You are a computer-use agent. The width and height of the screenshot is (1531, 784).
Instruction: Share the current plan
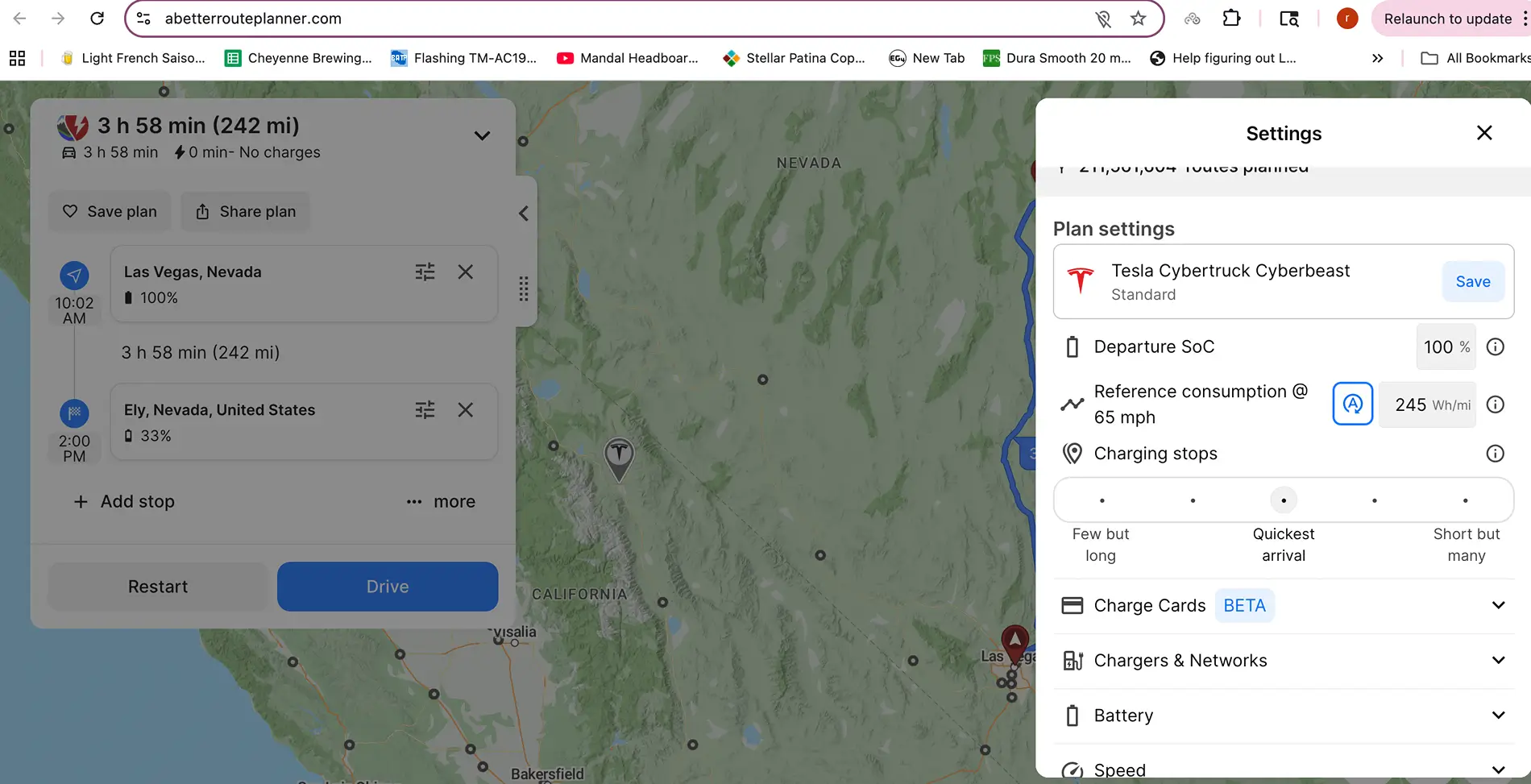pyautogui.click(x=246, y=211)
